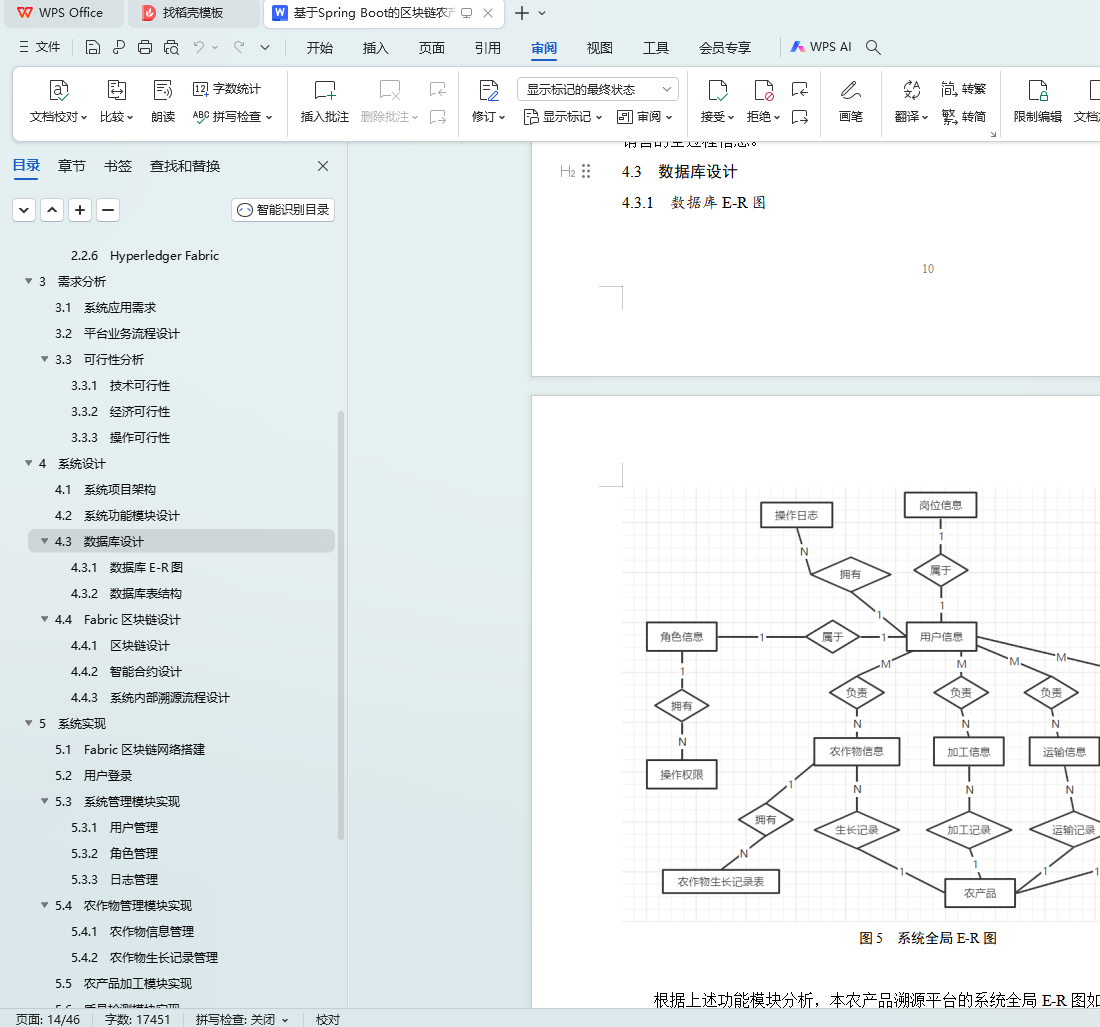Viewport: 1100px width, 1027px height.
Task: Go to 4.3.2 数据库表结构 in outline
Action: pyautogui.click(x=126, y=593)
